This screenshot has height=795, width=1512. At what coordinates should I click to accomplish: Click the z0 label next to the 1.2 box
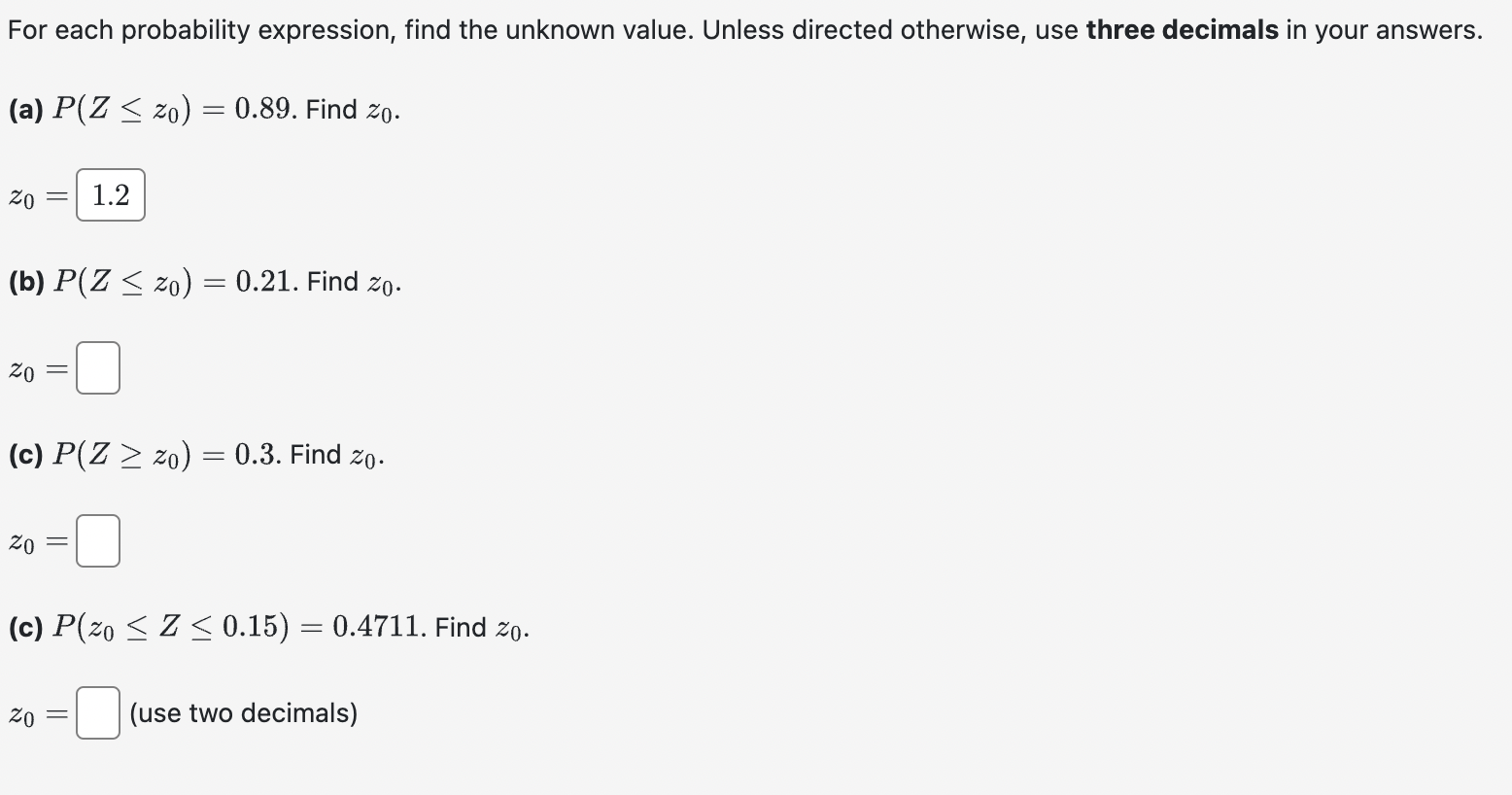click(21, 196)
